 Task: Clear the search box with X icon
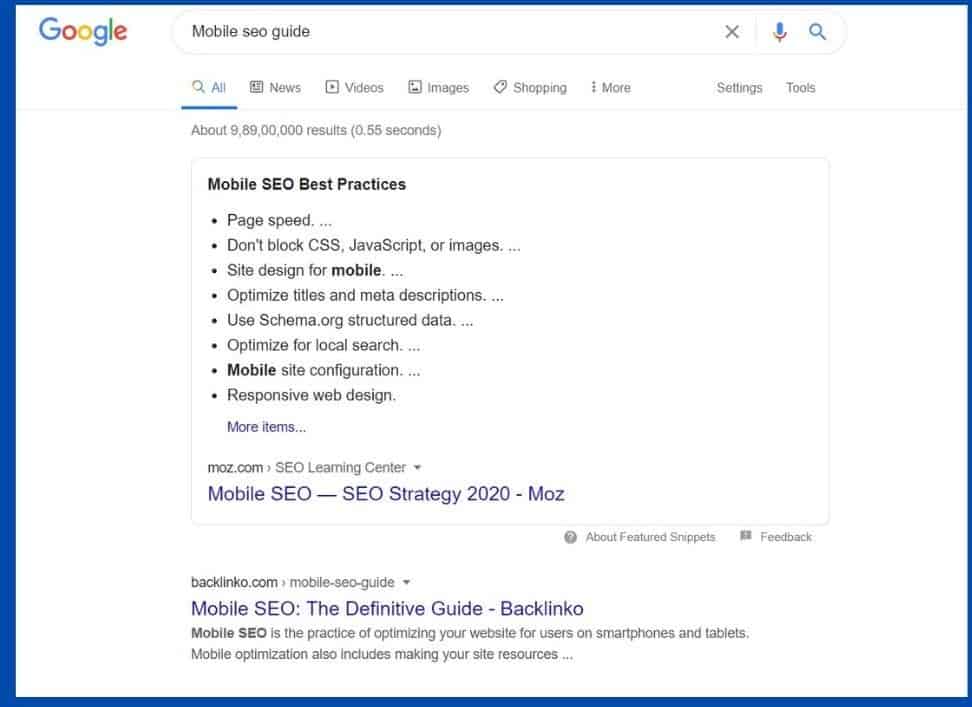click(732, 32)
